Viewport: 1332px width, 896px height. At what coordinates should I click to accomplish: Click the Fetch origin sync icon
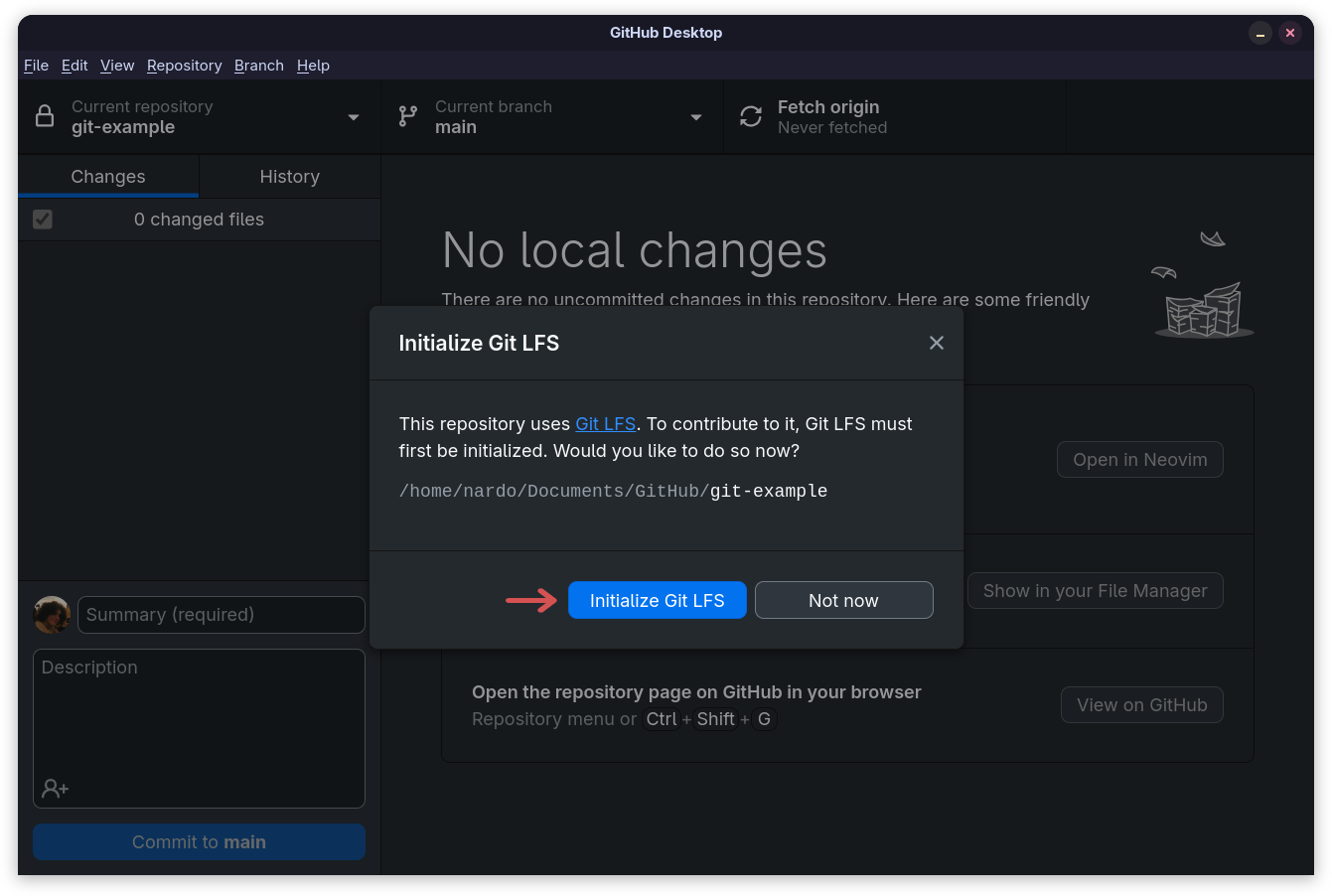coord(751,116)
